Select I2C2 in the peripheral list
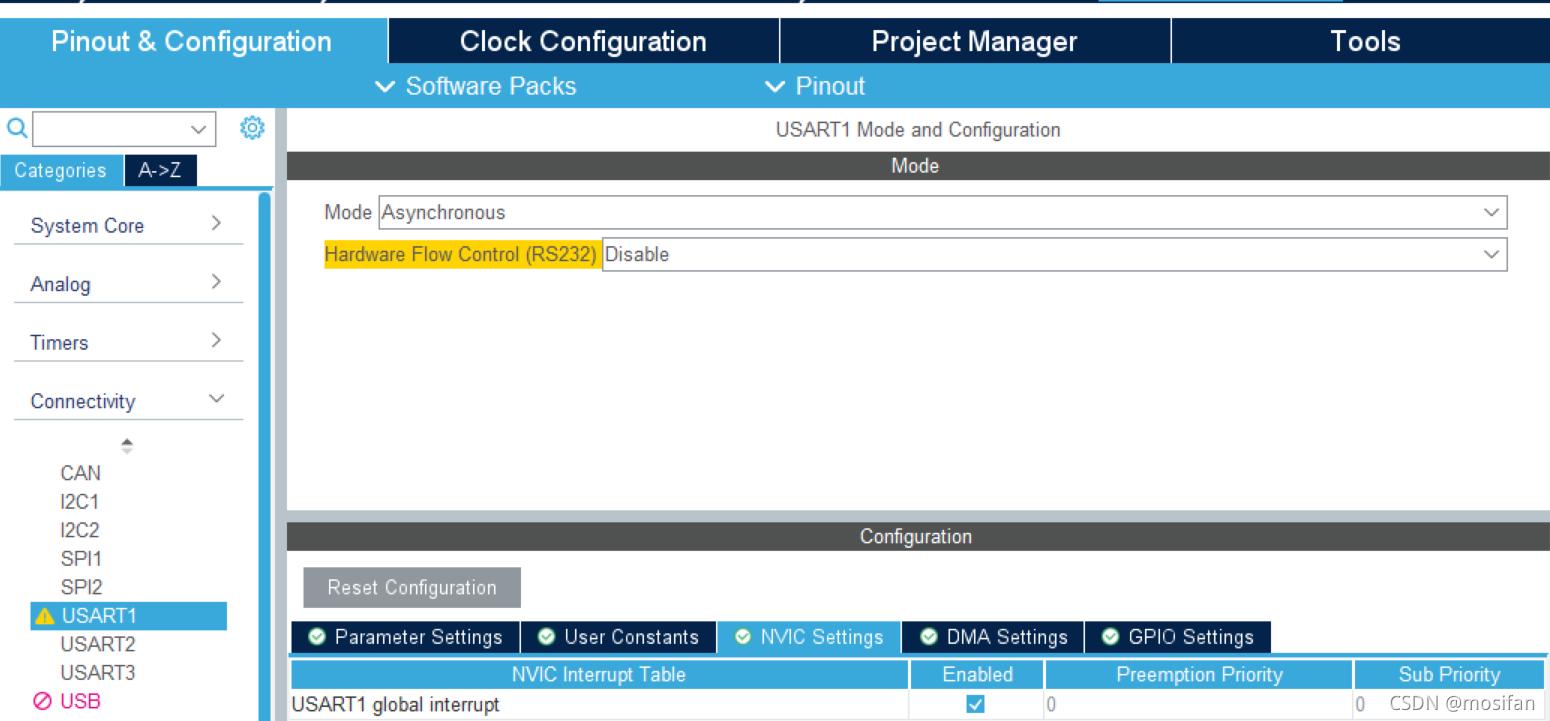Viewport: 1550px width, 721px height. 80,530
